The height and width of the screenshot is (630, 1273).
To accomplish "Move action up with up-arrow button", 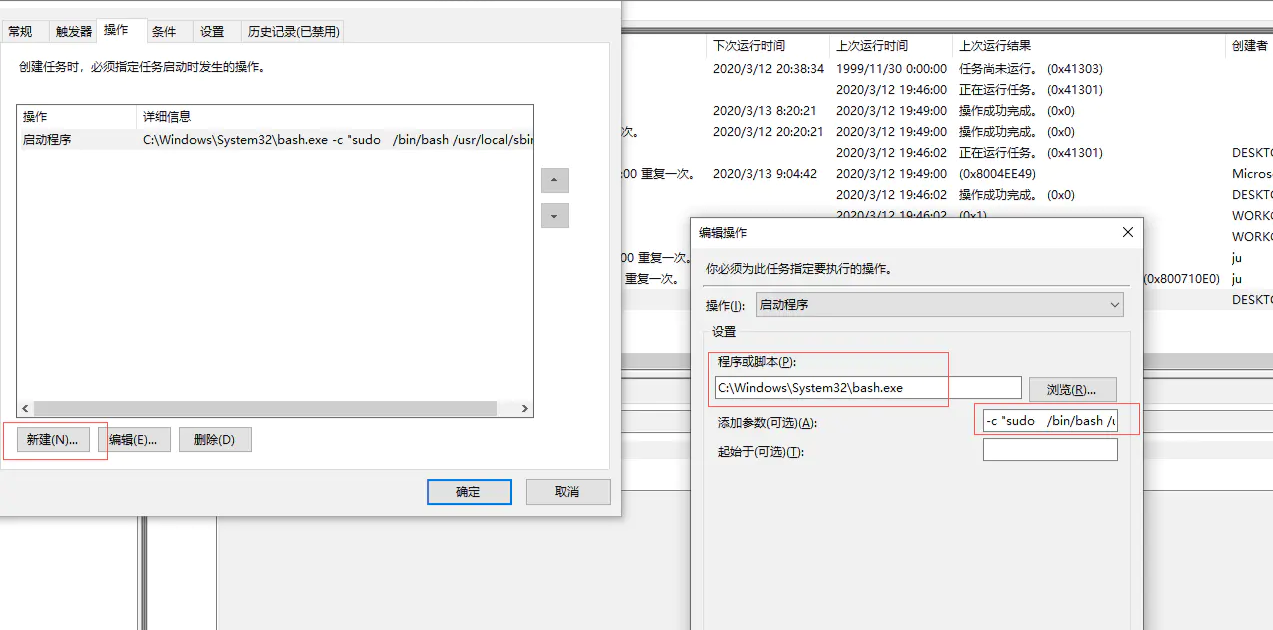I will click(555, 181).
